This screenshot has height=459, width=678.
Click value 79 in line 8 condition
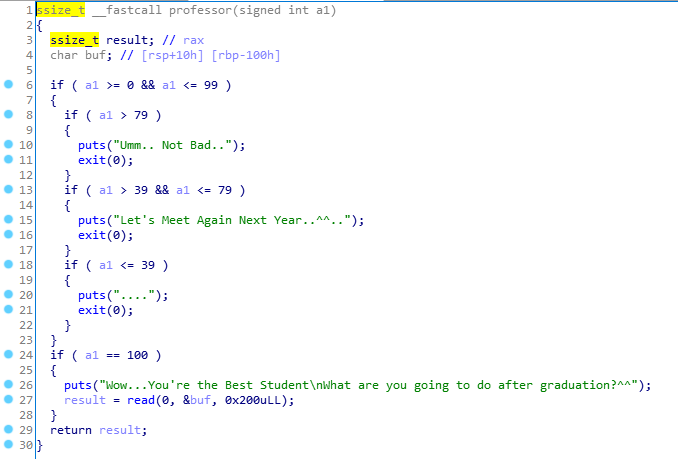141,115
